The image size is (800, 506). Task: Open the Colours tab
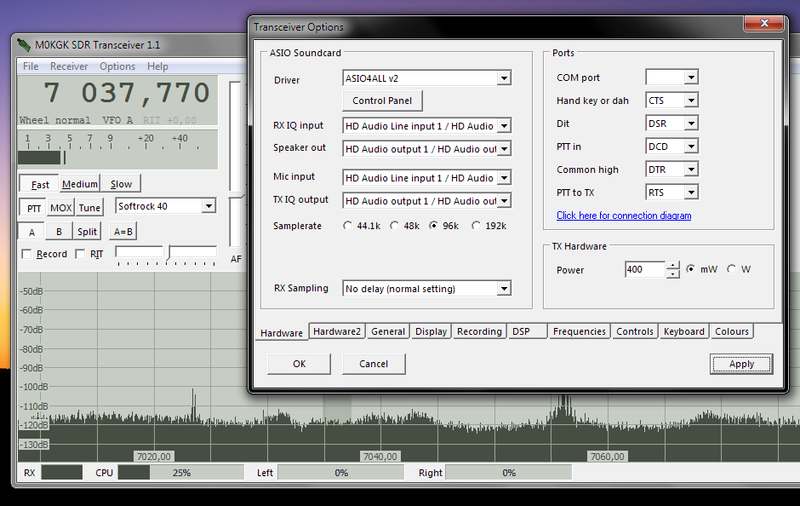[731, 331]
